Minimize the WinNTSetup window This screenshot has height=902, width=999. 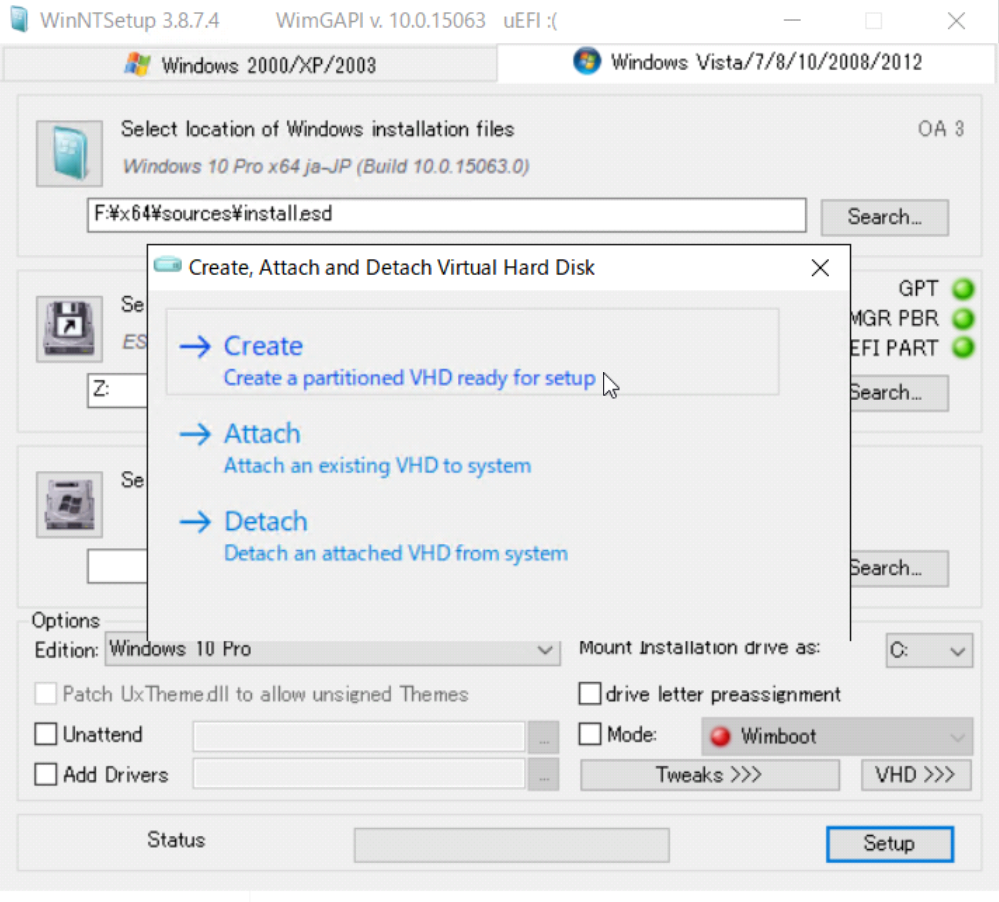point(792,21)
